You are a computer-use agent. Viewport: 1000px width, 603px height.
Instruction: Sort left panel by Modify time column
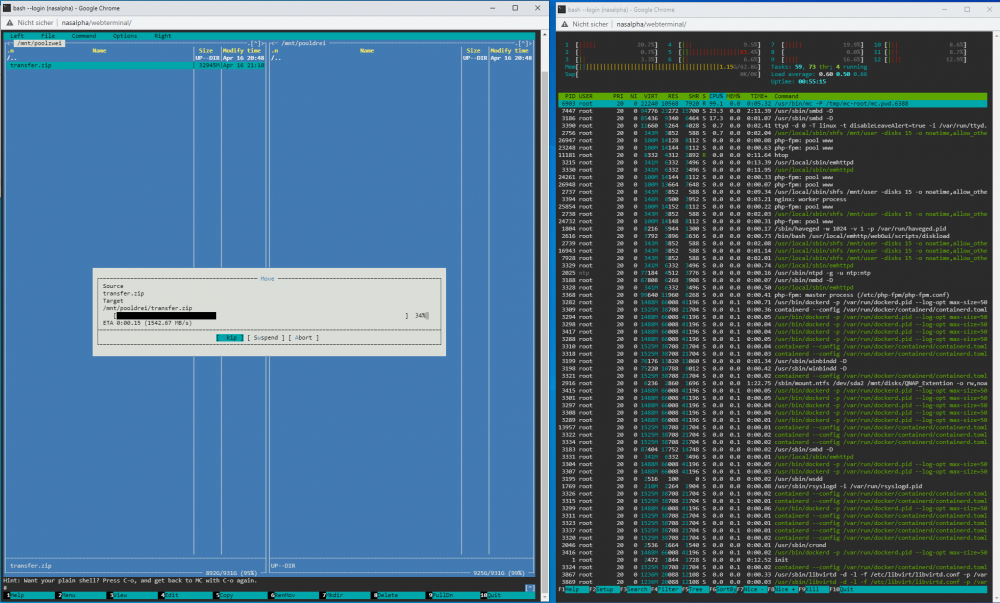242,50
